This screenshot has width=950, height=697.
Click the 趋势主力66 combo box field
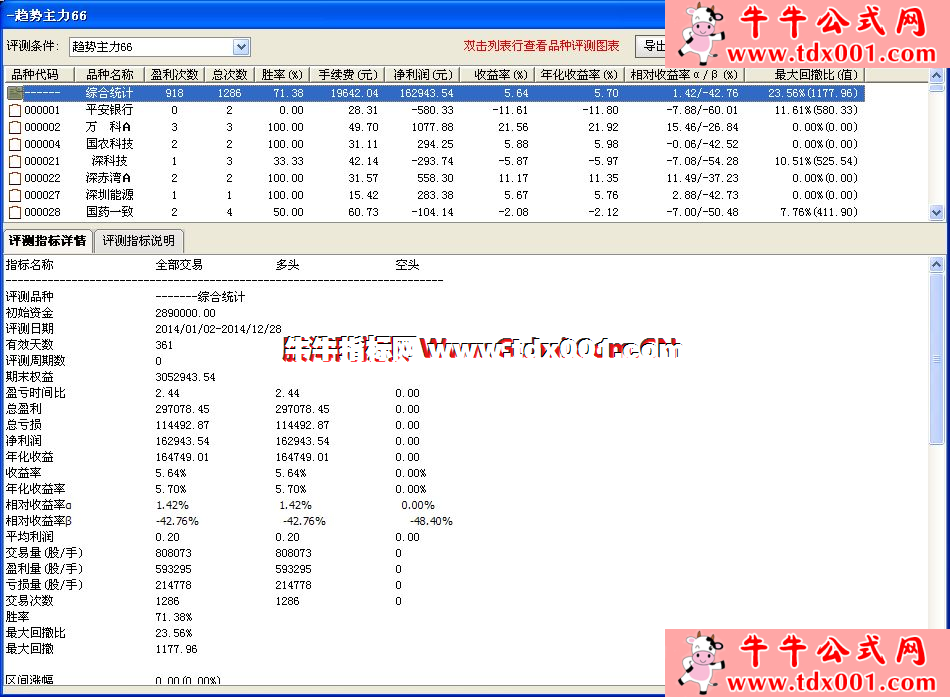pos(159,47)
